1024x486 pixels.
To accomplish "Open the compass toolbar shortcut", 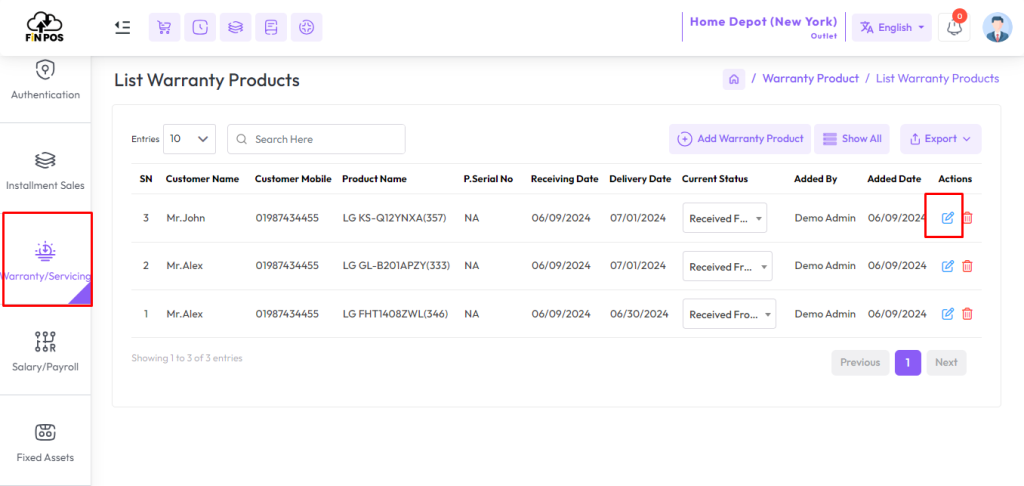I will tap(306, 27).
